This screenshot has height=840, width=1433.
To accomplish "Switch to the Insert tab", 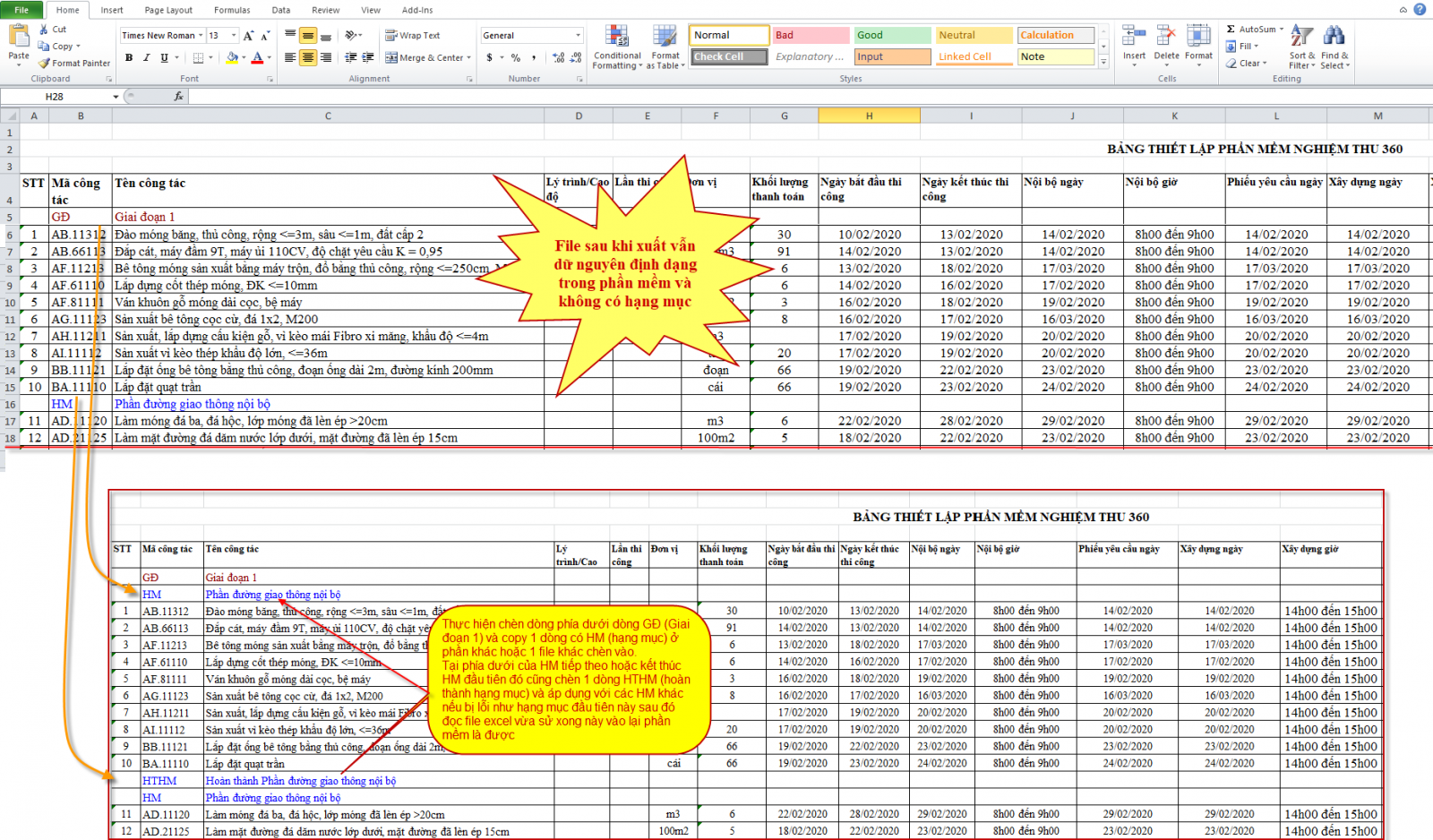I will pyautogui.click(x=112, y=10).
